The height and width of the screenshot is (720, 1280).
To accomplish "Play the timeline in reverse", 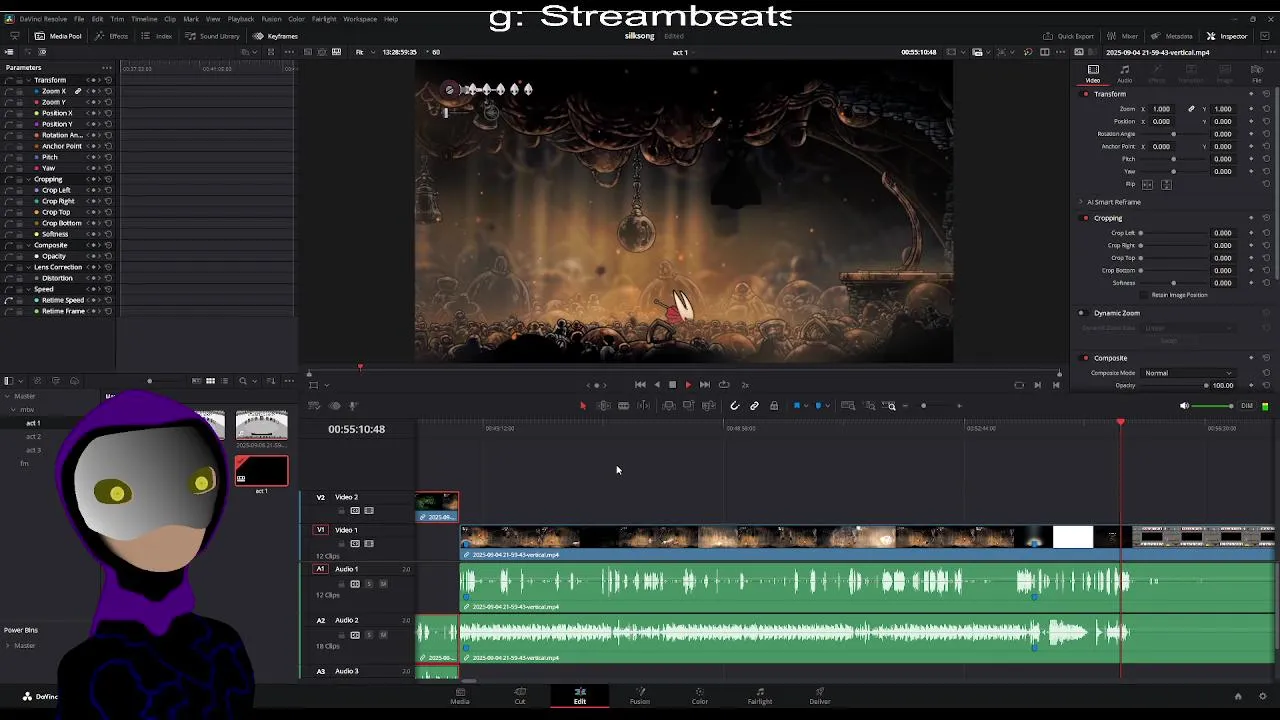I will tap(656, 384).
